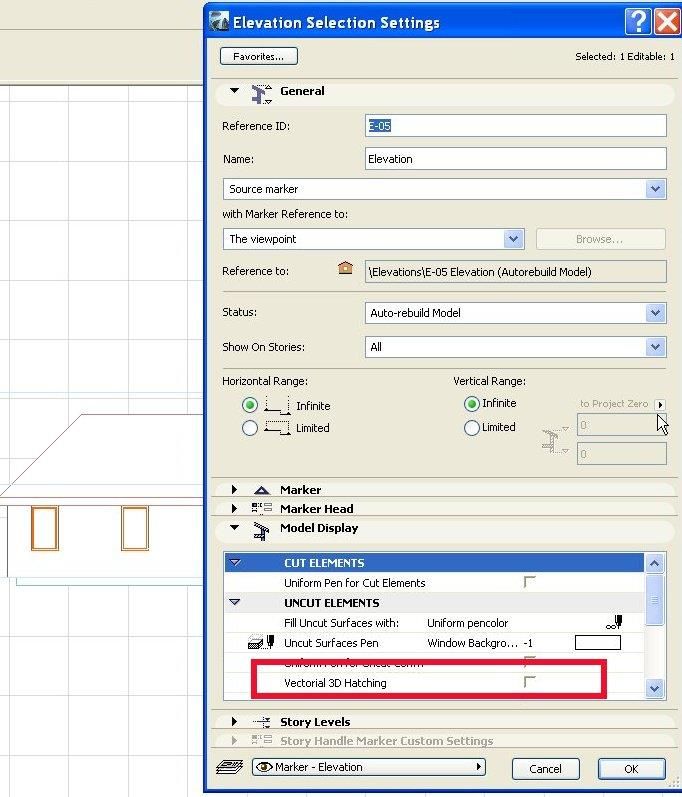Open the Status Auto-rebuild Model dropdown
This screenshot has height=797, width=682.
pos(515,313)
